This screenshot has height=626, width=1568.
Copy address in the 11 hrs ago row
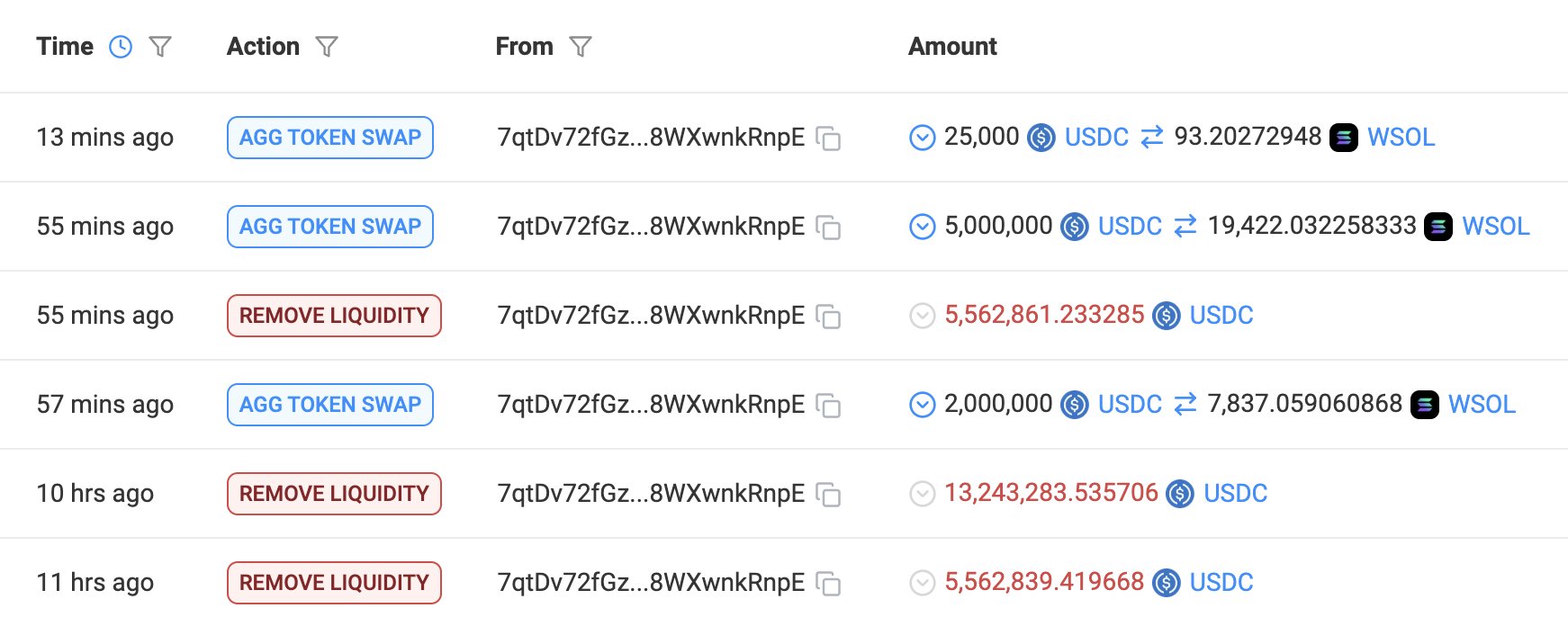click(x=828, y=584)
